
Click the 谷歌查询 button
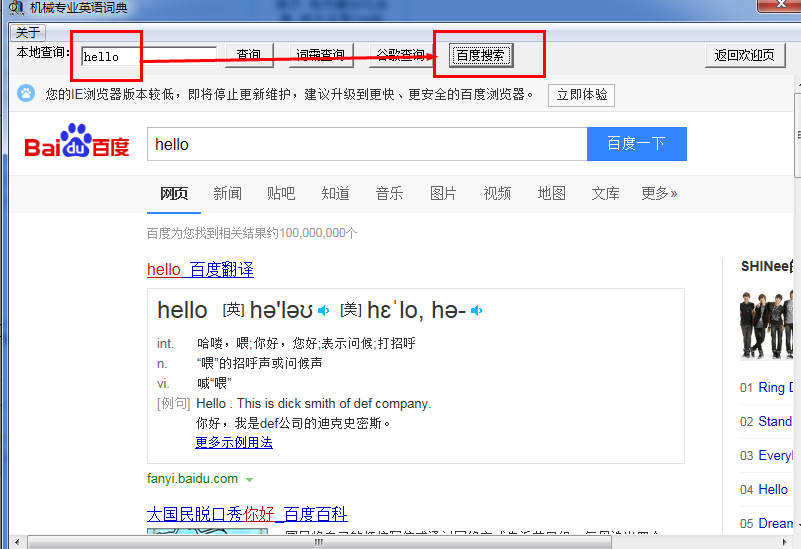click(400, 55)
